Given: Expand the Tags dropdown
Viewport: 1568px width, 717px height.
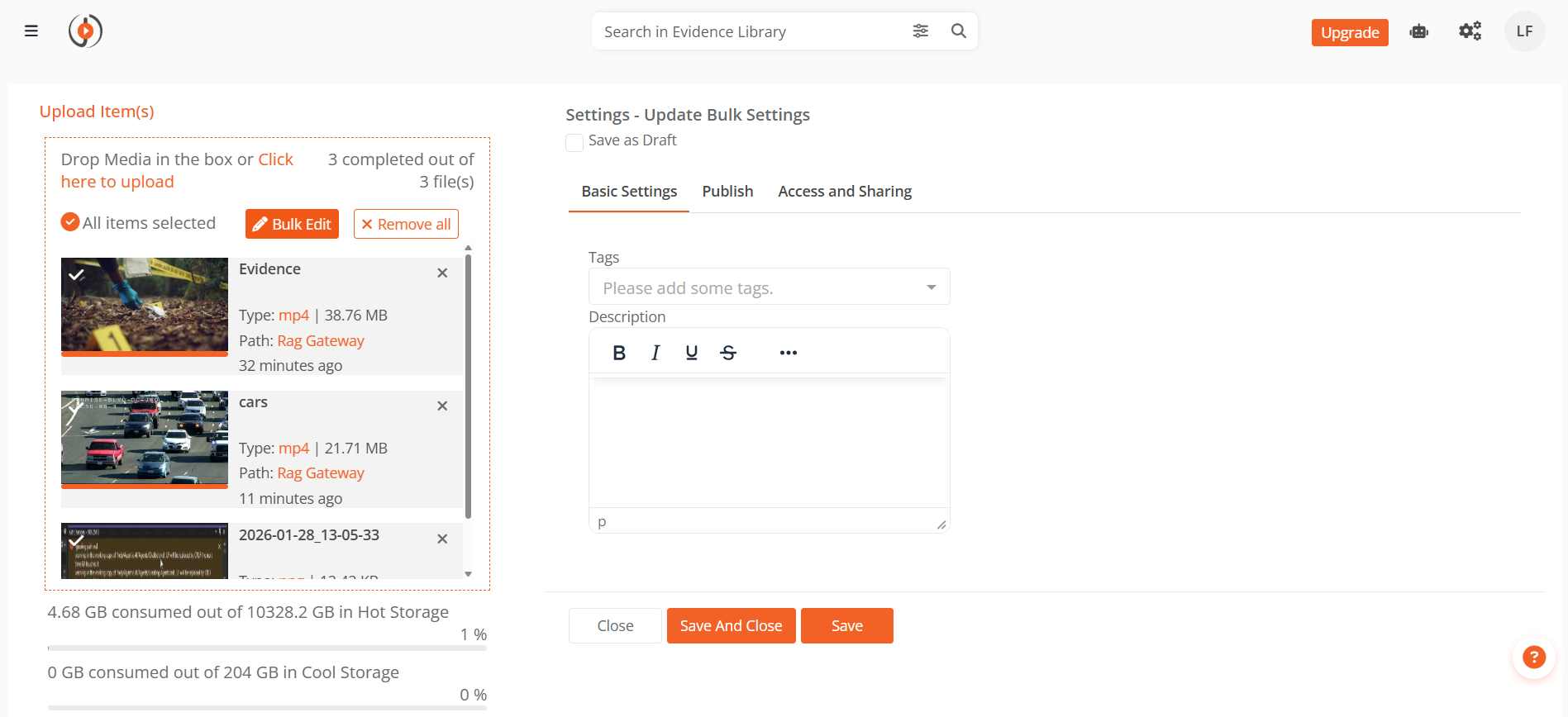Looking at the screenshot, I should pyautogui.click(x=931, y=287).
